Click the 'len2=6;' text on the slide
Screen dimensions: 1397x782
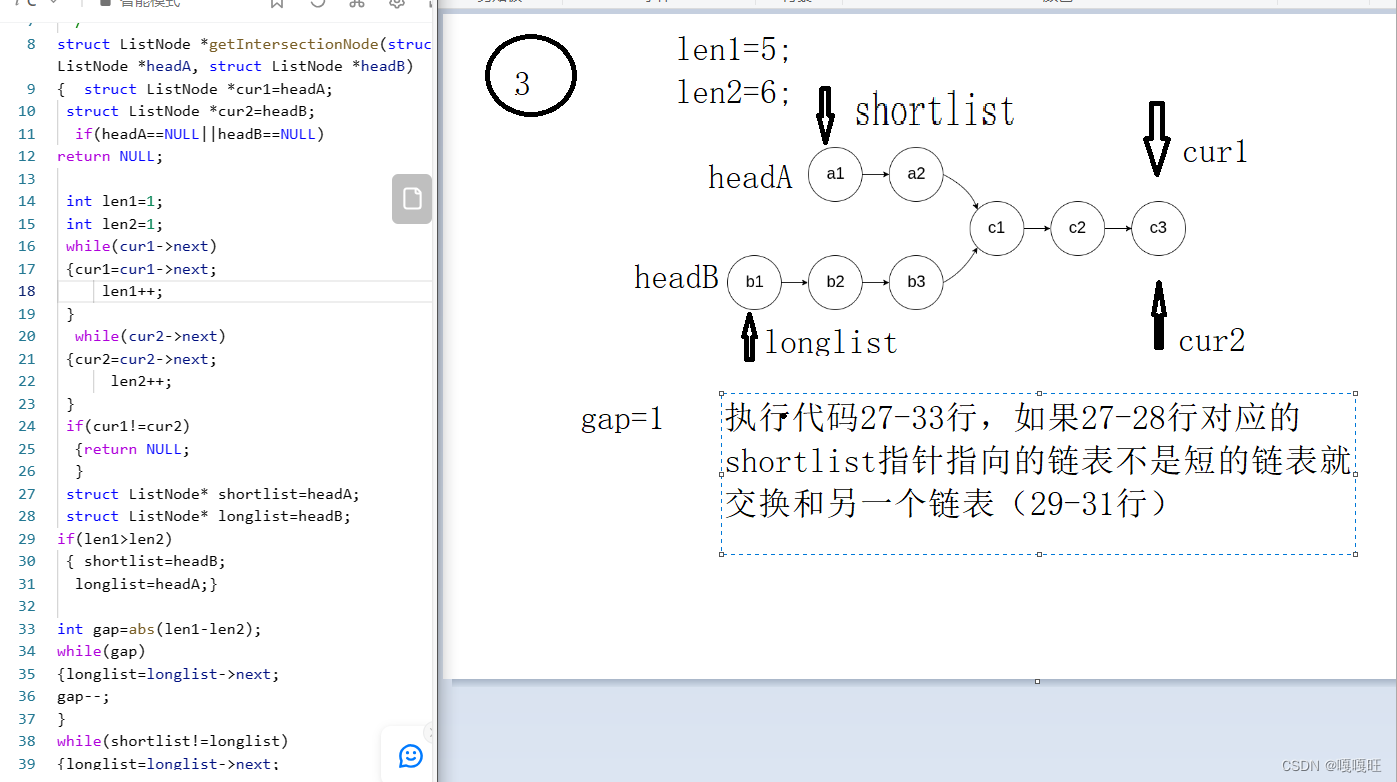(x=735, y=93)
